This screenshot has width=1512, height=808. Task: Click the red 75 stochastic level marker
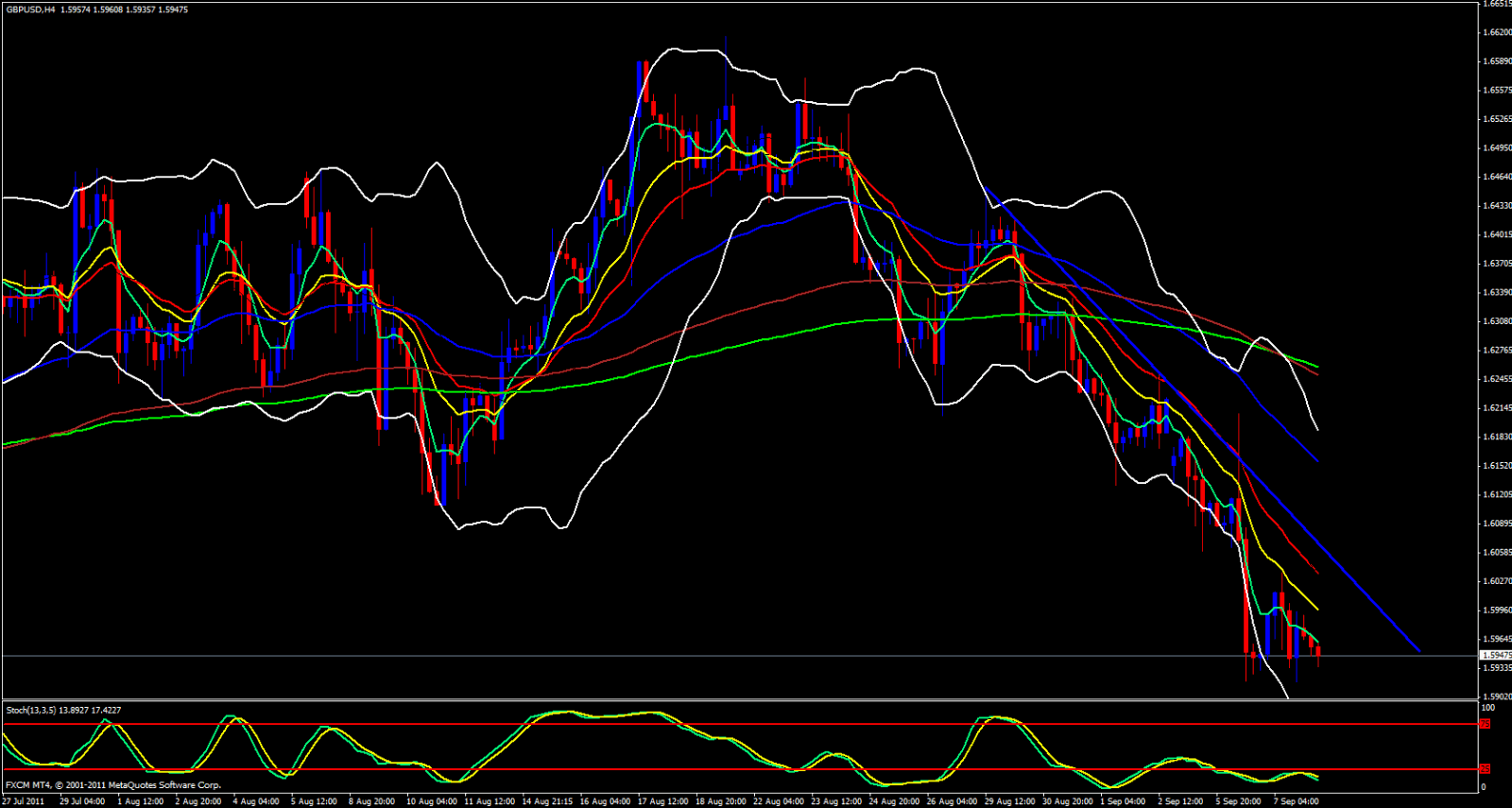[x=1485, y=724]
